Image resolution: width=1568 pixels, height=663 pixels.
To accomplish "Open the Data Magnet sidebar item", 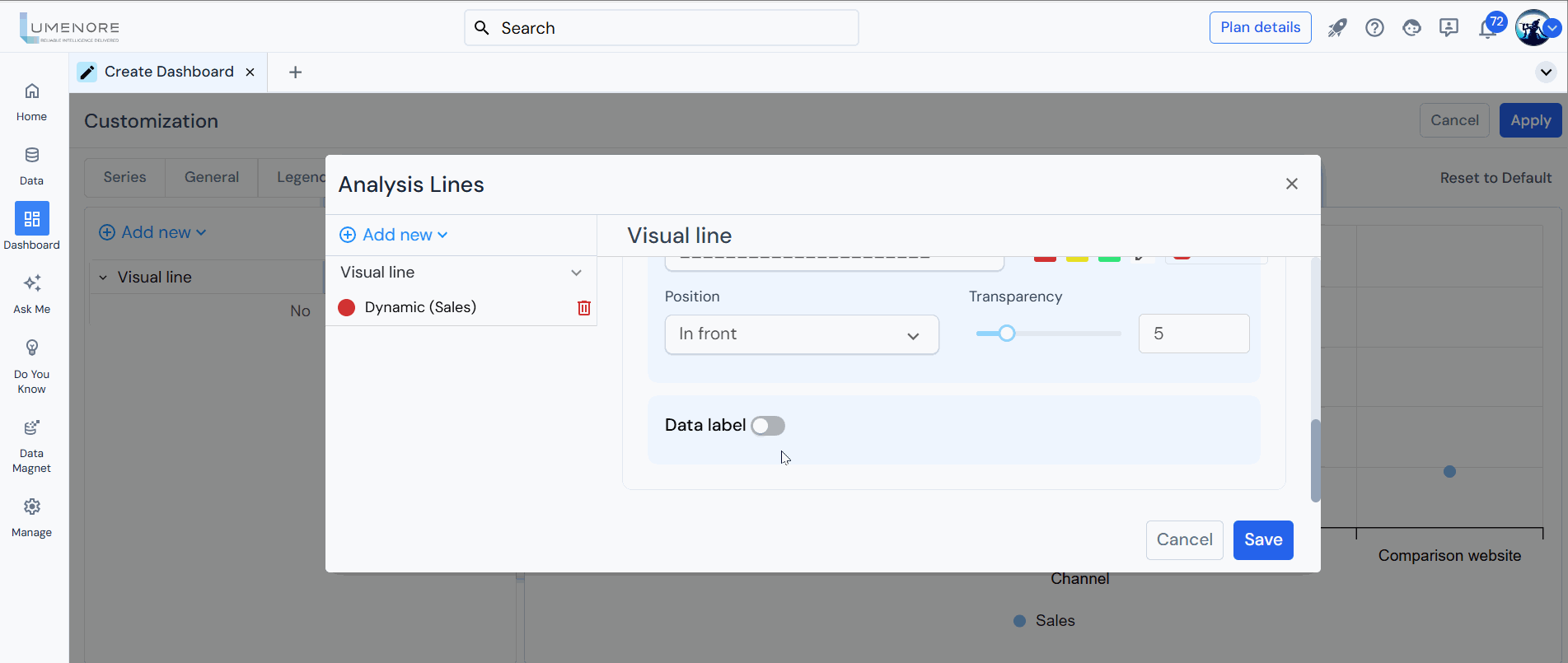I will click(31, 446).
